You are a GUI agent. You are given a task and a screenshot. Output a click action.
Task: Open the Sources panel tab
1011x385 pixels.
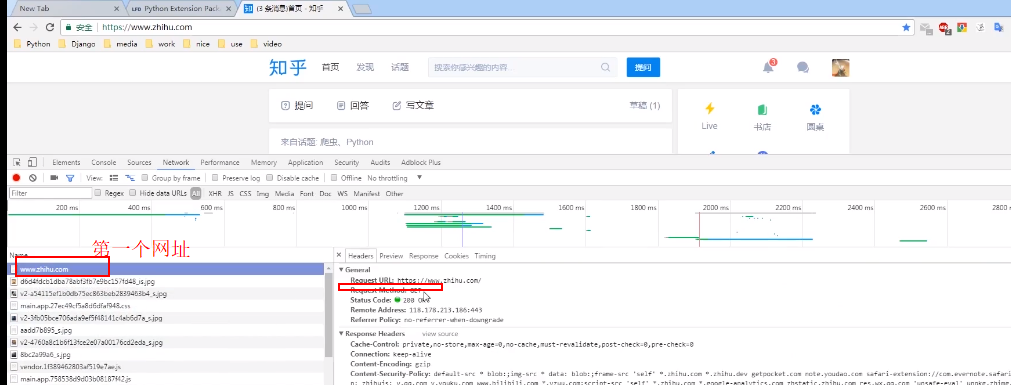point(139,163)
